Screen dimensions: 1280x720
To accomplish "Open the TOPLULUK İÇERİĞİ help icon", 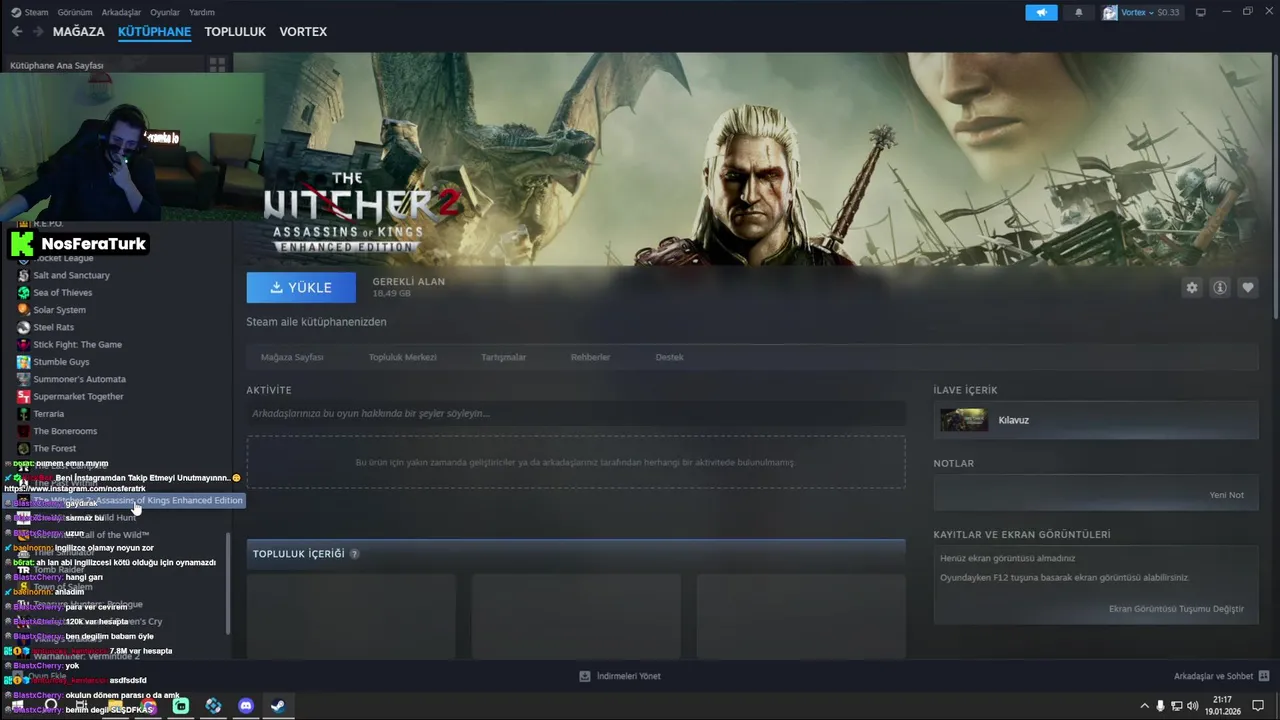I will tap(354, 554).
